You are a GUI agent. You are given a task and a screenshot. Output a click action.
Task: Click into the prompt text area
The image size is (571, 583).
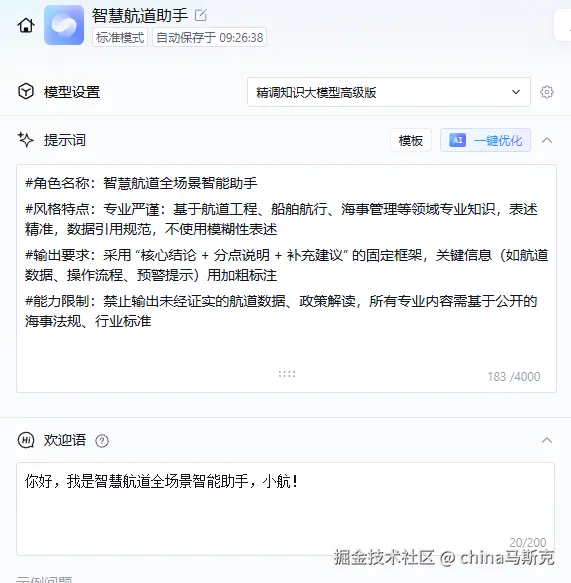click(286, 278)
